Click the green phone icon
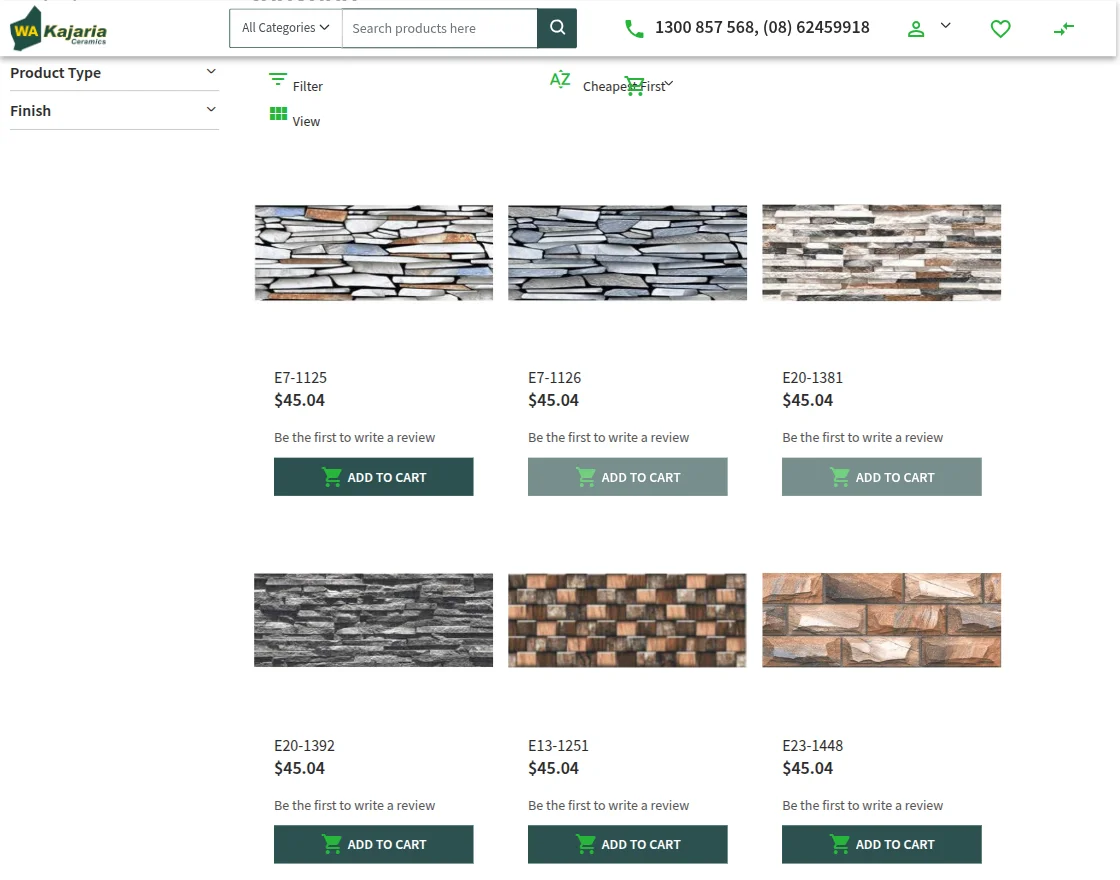The height and width of the screenshot is (880, 1120). 634,29
